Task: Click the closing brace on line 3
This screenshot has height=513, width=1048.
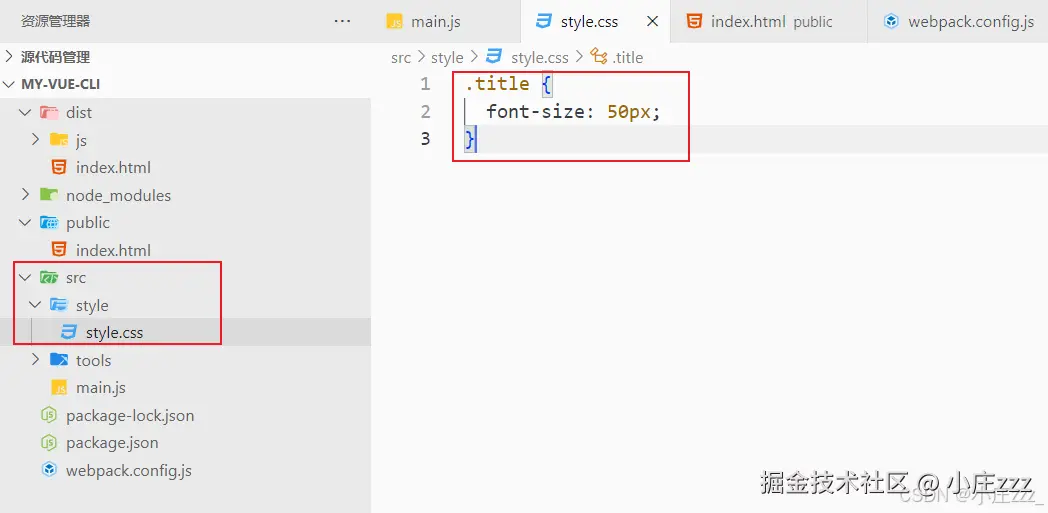Action: [471, 140]
